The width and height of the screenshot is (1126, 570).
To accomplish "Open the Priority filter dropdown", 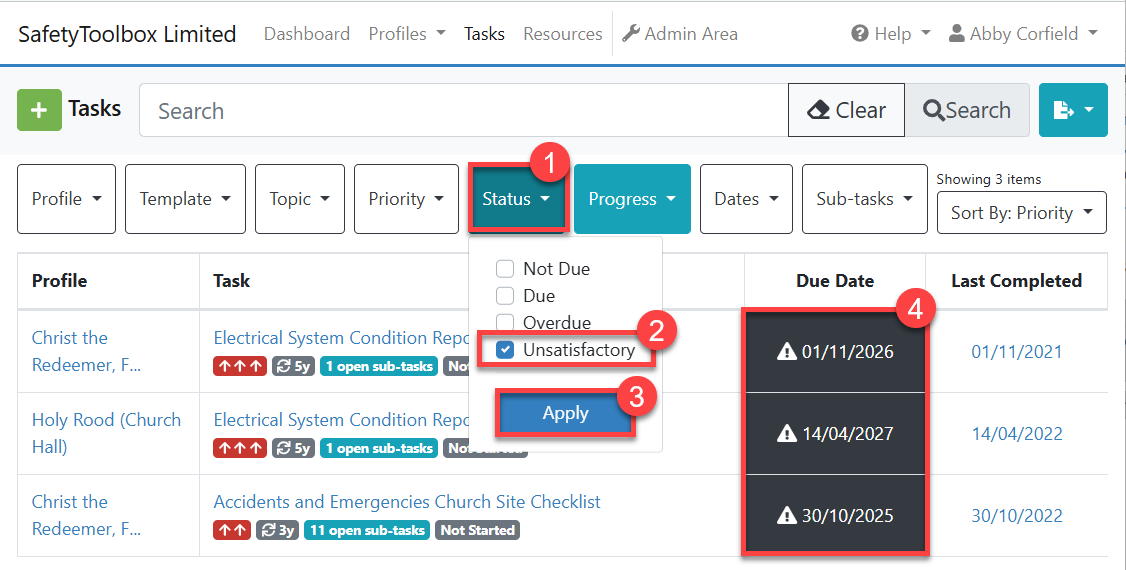I will [x=406, y=199].
